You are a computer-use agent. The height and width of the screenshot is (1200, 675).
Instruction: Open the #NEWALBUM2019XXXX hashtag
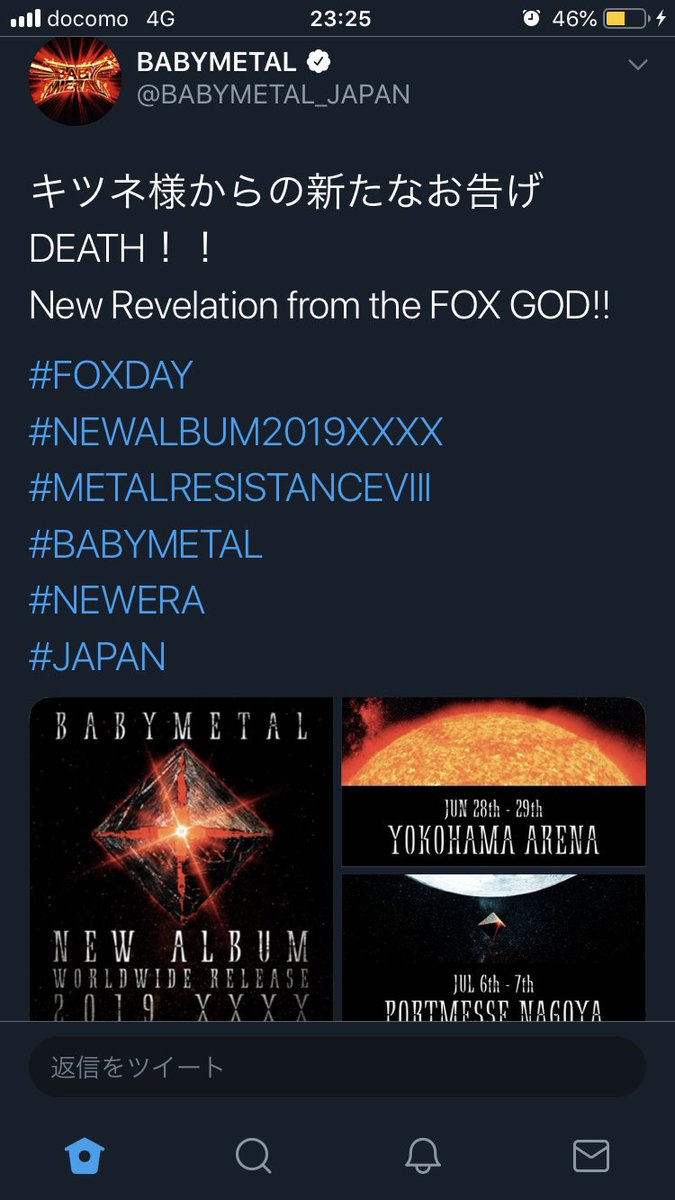[236, 432]
